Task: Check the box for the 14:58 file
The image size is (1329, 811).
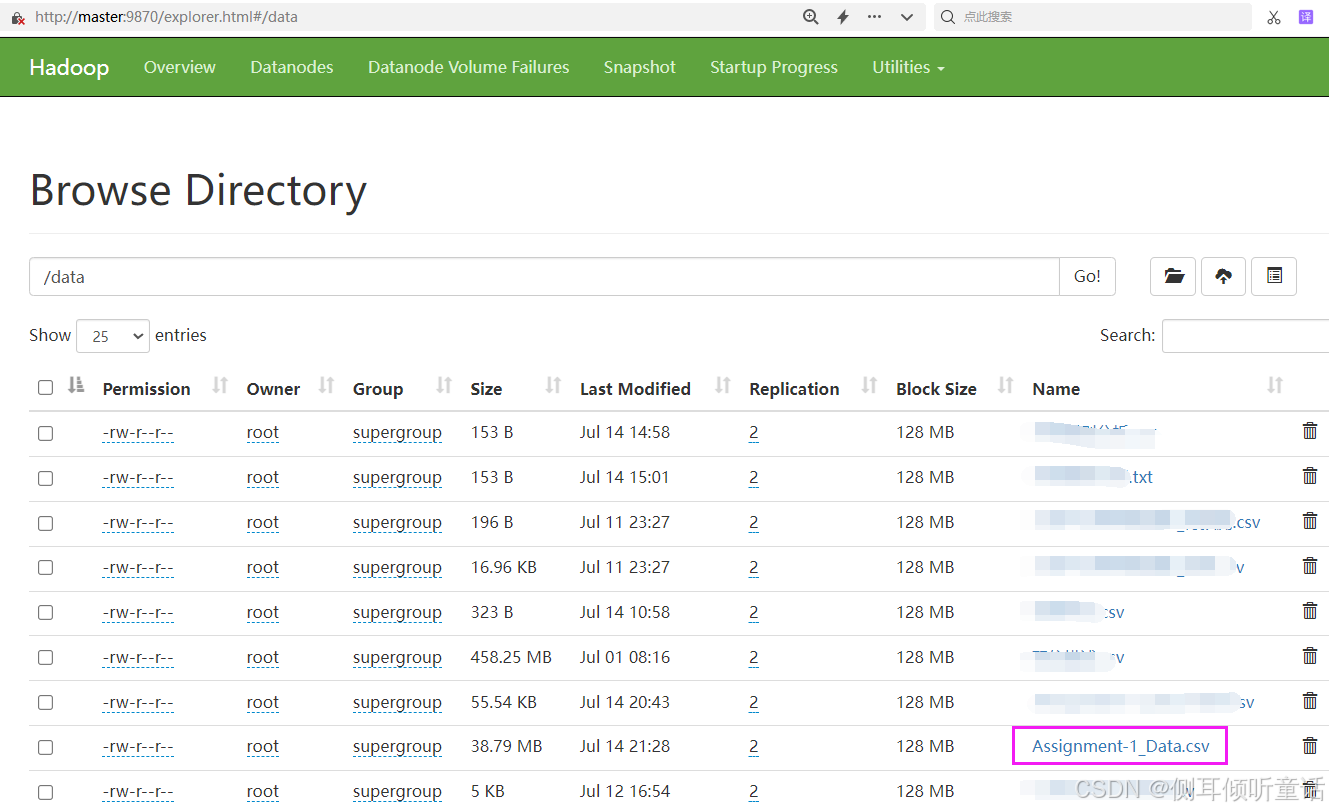Action: tap(45, 434)
